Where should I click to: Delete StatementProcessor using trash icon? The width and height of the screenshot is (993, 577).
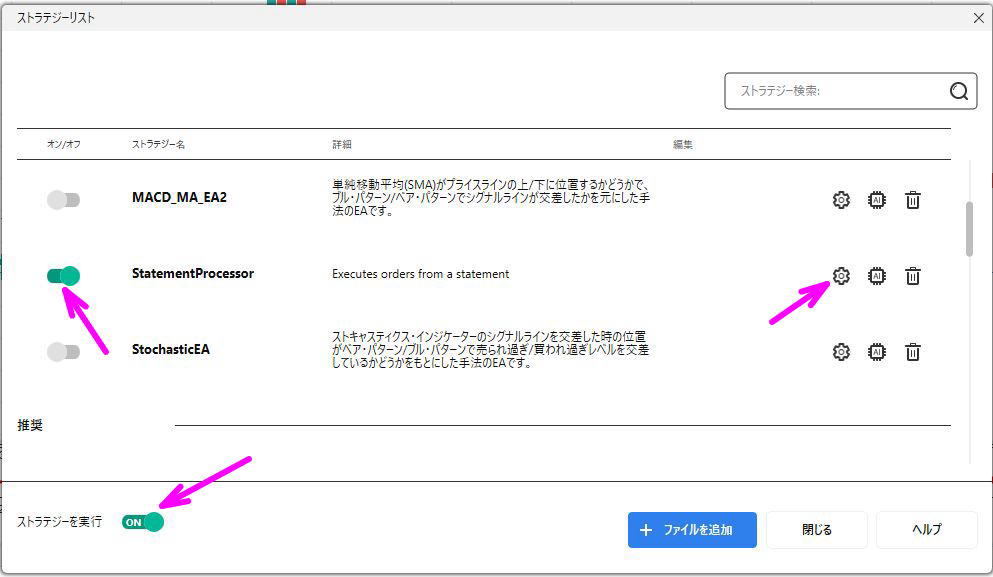(x=912, y=276)
